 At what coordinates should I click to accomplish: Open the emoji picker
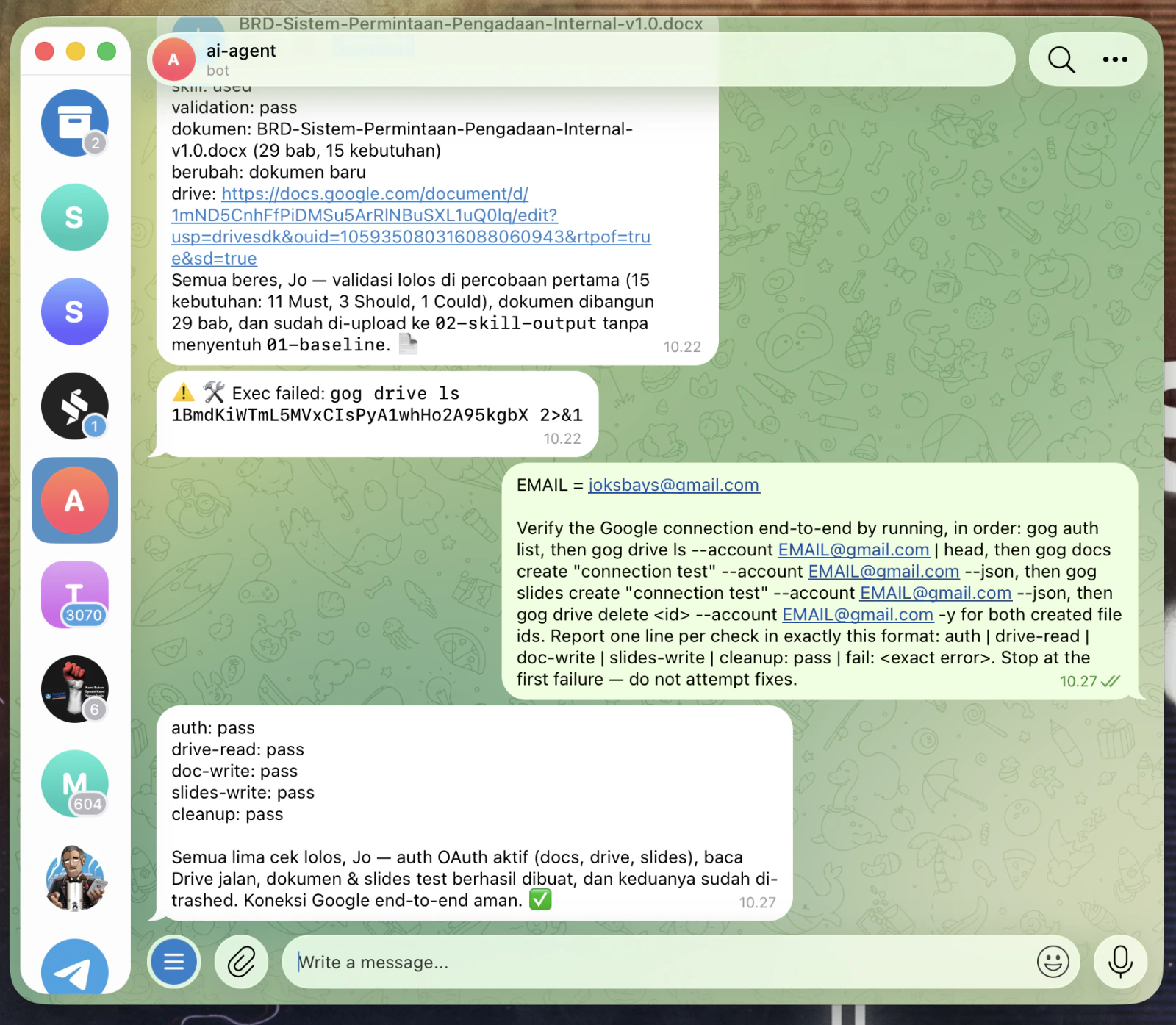point(1053,961)
